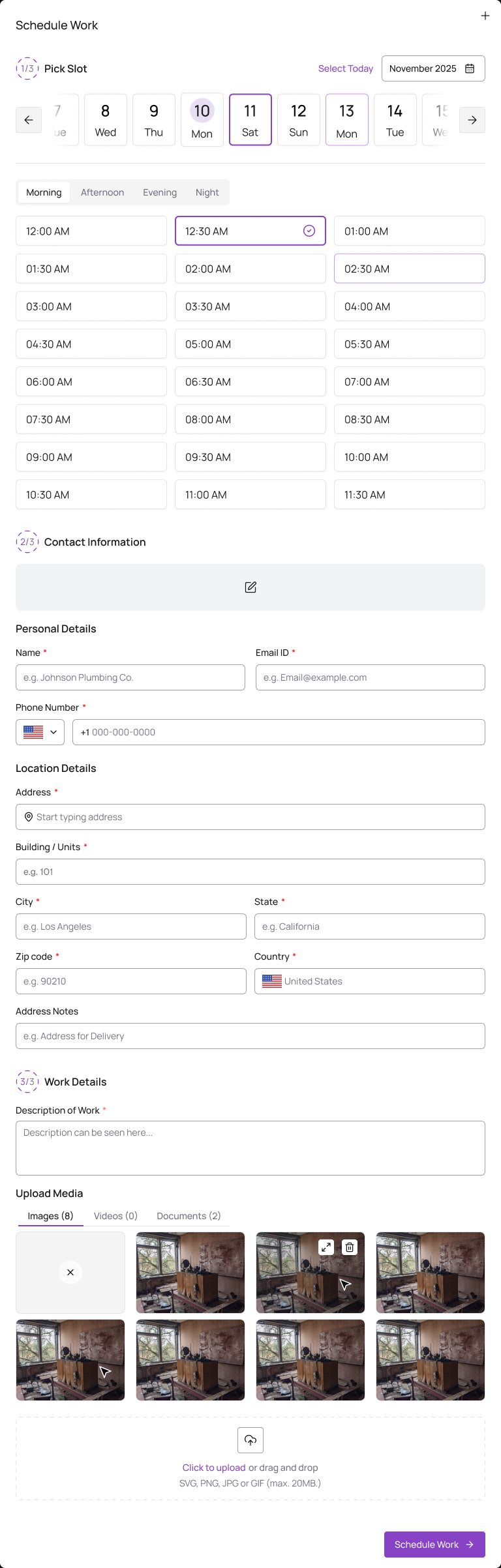Click the Select Today link
501x1568 pixels.
pyautogui.click(x=346, y=68)
